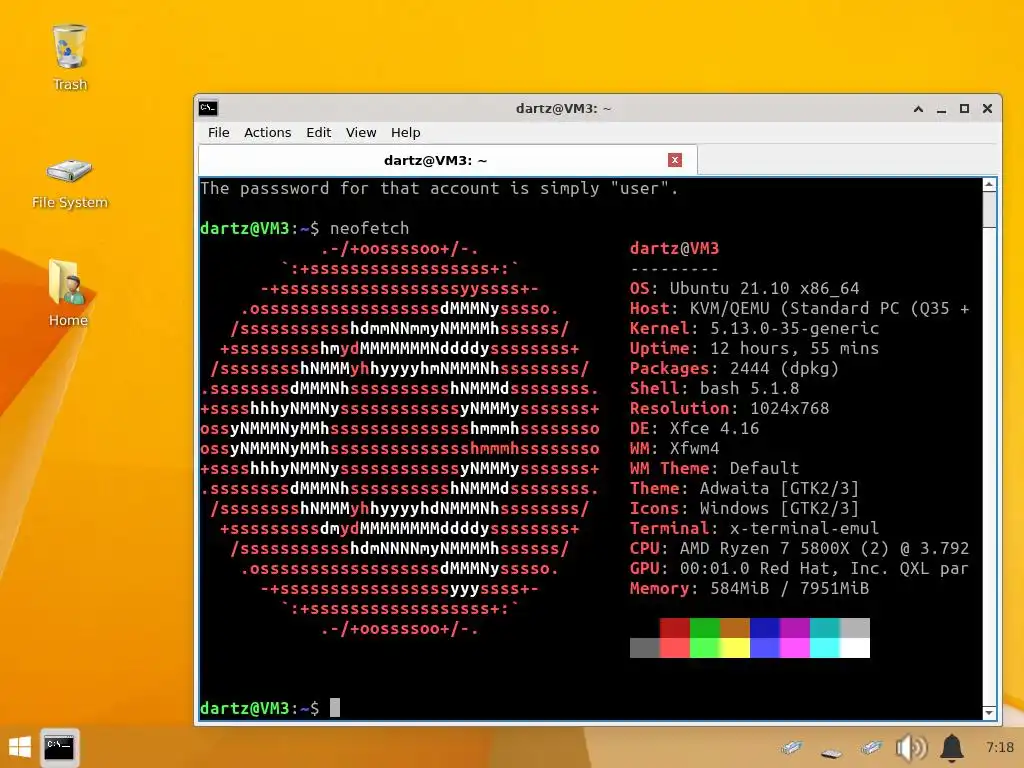Open the Actions menu
1024x768 pixels.
(x=268, y=133)
